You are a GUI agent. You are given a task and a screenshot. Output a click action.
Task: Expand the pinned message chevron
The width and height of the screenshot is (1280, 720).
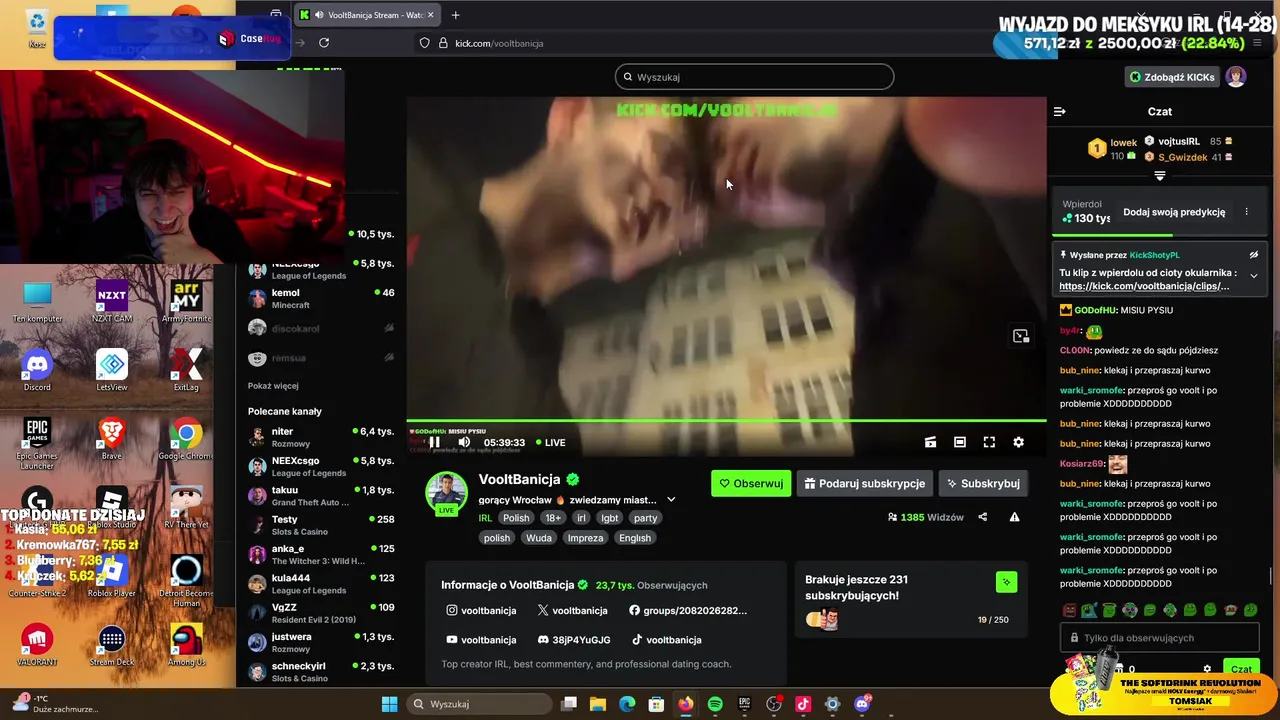click(x=1254, y=276)
